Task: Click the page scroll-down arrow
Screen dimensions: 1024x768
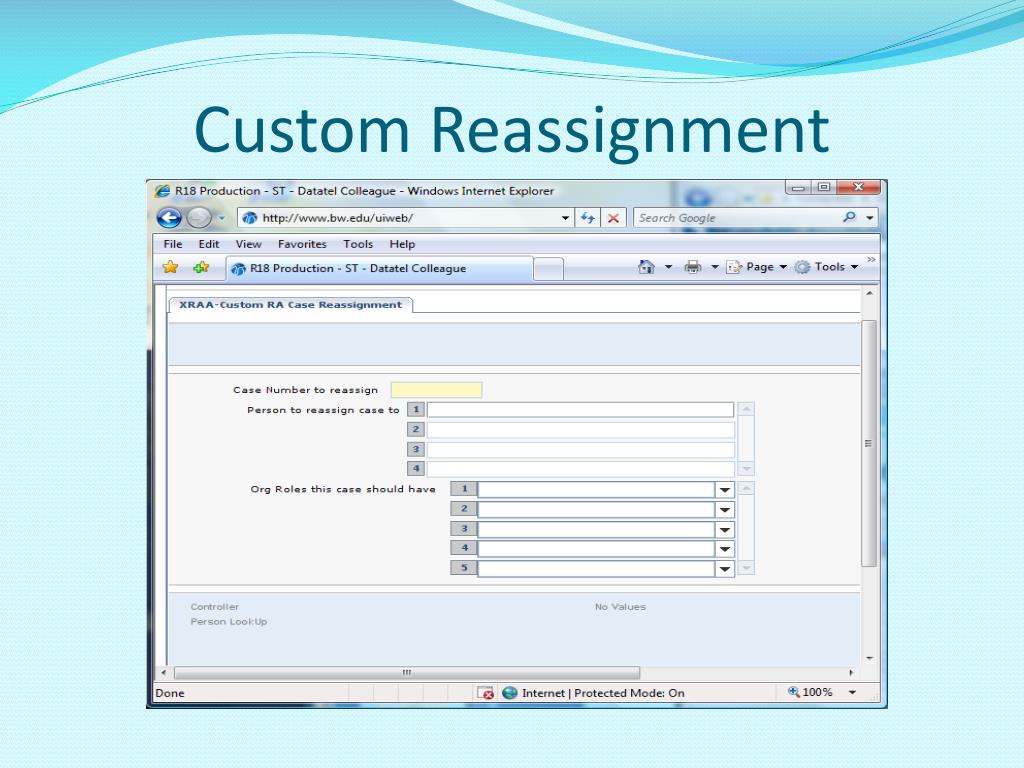Action: (x=869, y=658)
